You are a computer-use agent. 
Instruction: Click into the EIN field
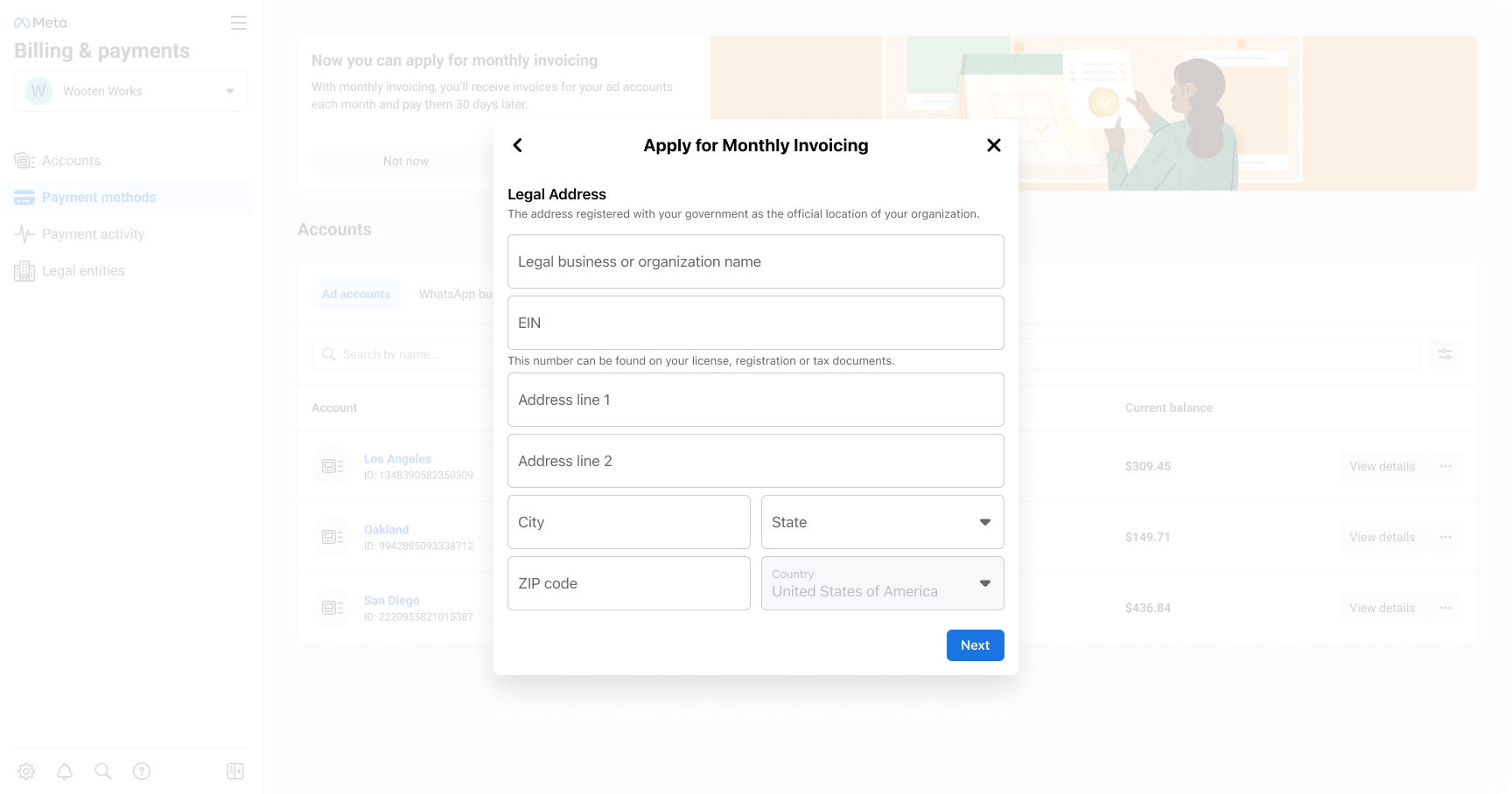pyautogui.click(x=756, y=323)
